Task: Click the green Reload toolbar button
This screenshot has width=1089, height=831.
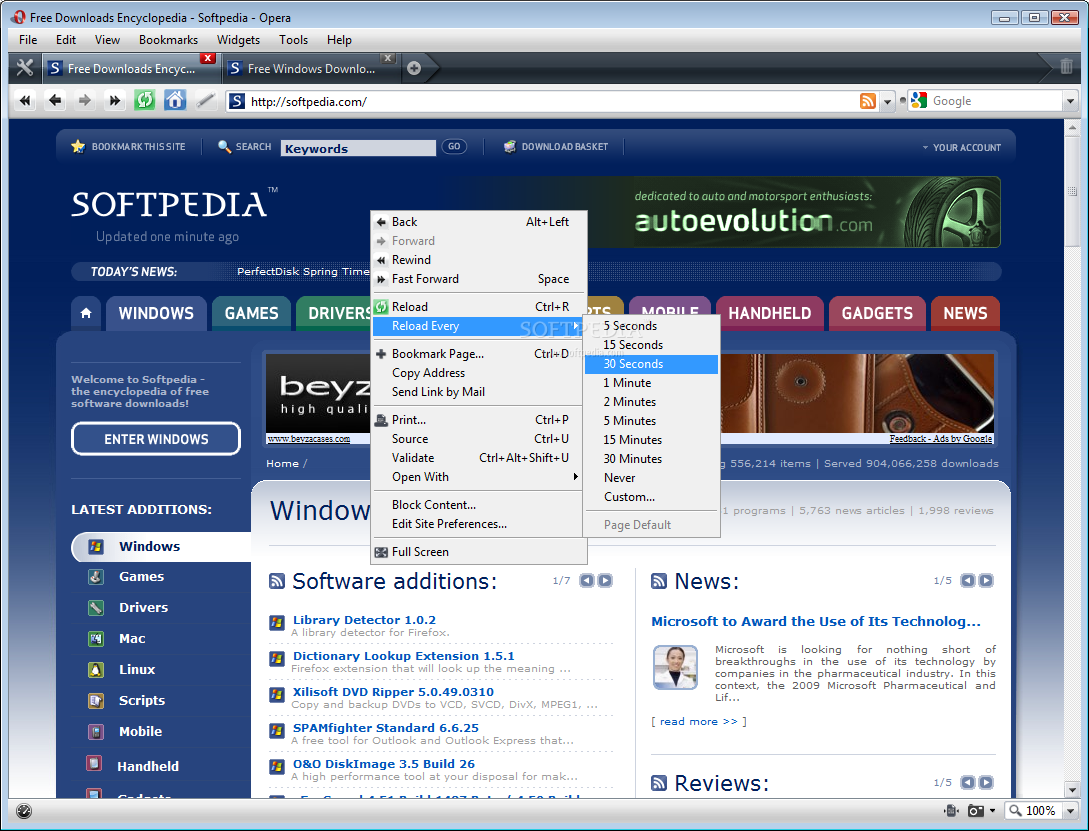Action: click(x=144, y=101)
